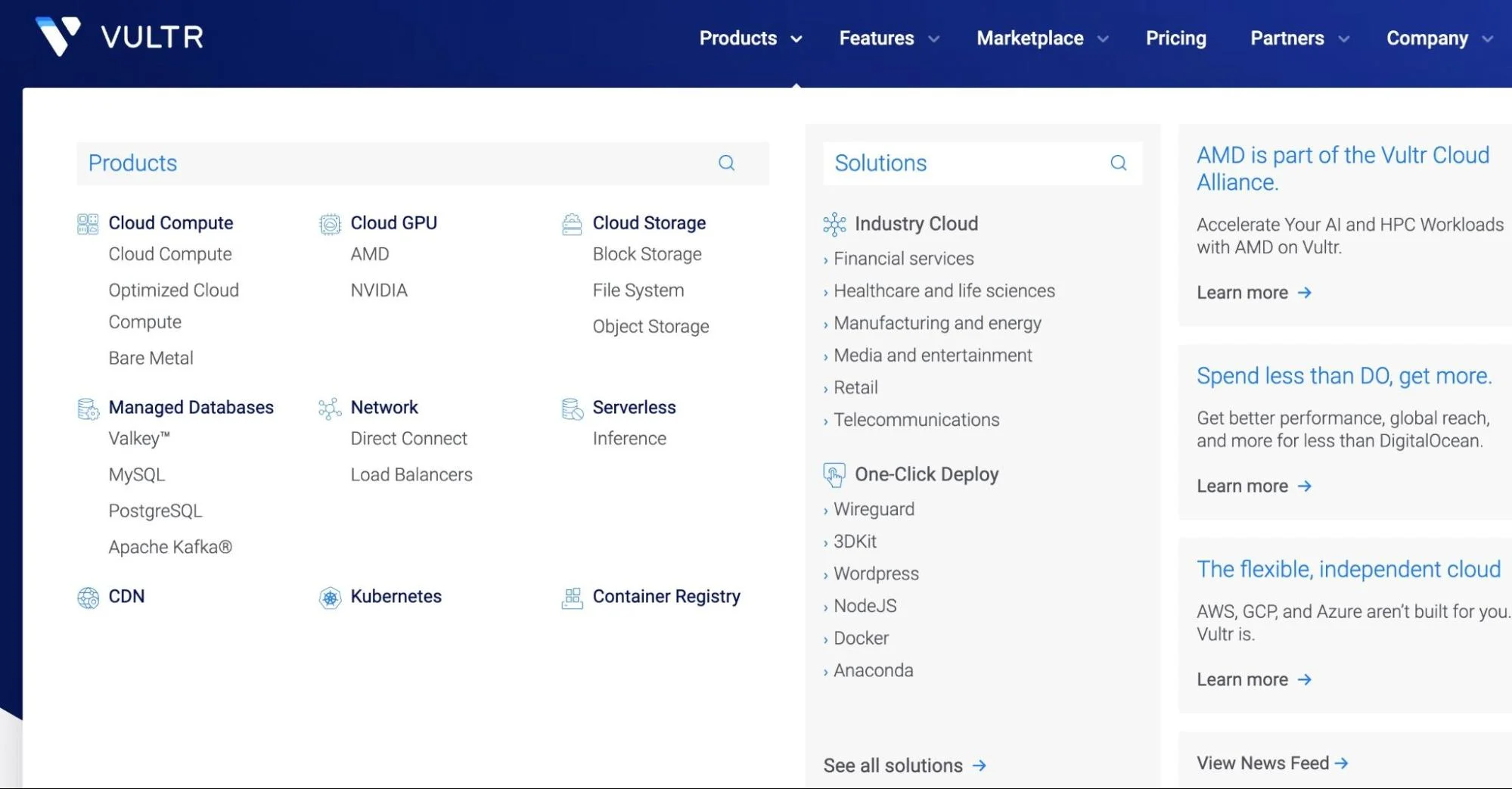Open Load Balancers under Network
The height and width of the screenshot is (789, 1512).
411,475
